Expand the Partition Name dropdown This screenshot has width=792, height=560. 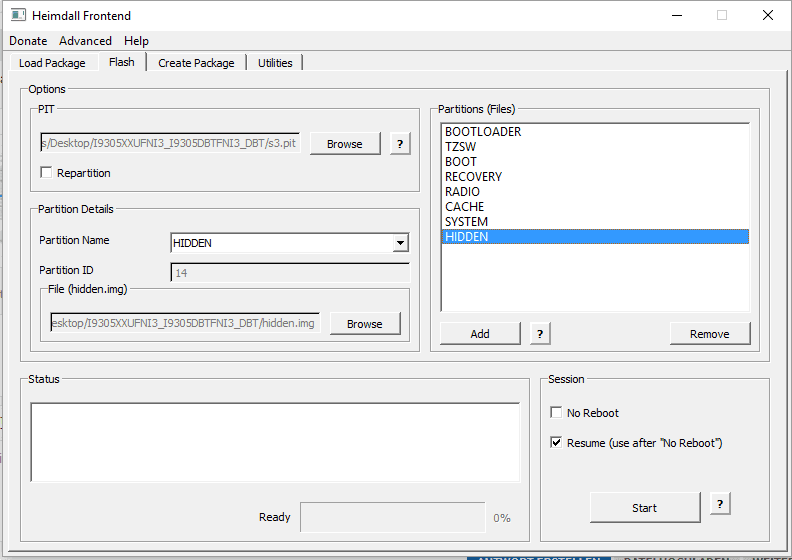[x=400, y=243]
